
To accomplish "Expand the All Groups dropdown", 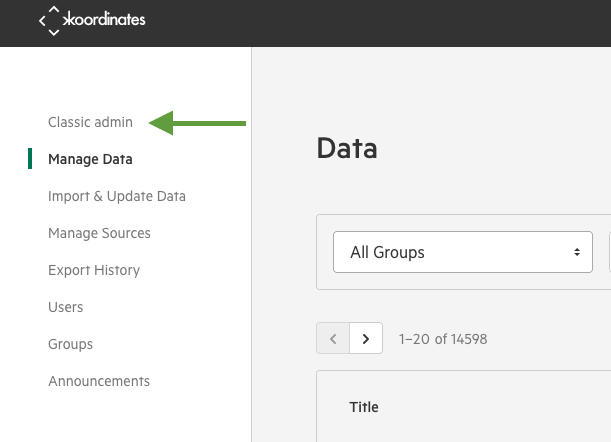I will [463, 252].
